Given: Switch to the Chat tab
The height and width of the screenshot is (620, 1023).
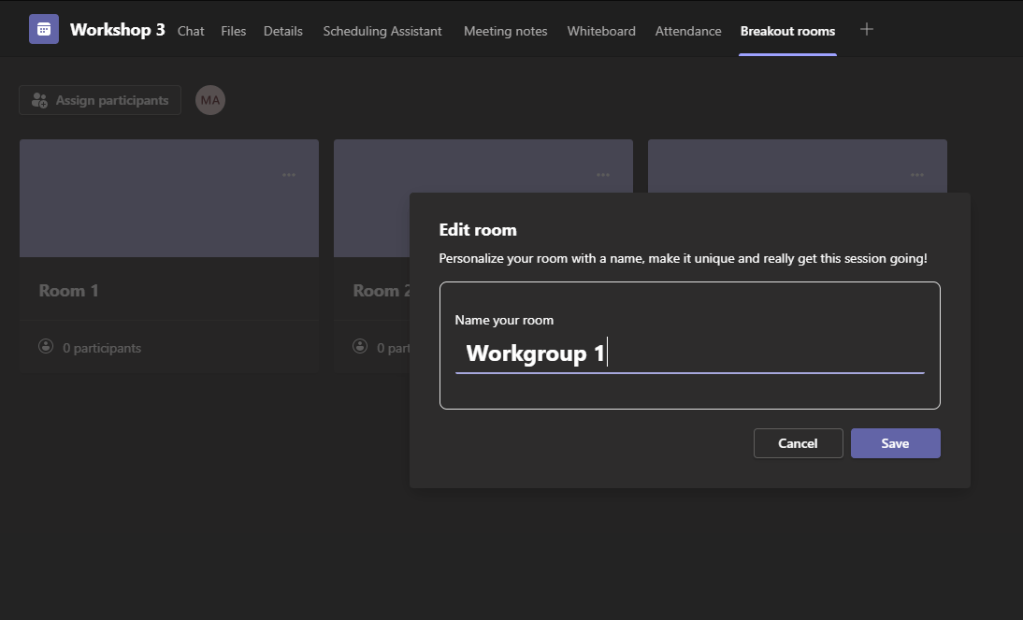Looking at the screenshot, I should pyautogui.click(x=191, y=31).
